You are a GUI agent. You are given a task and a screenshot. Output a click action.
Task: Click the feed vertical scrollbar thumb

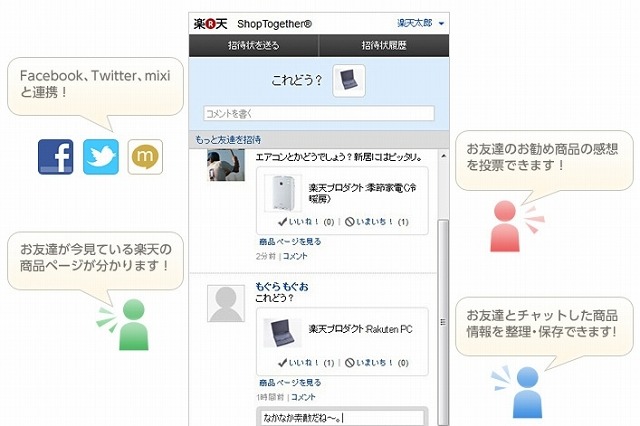point(443,322)
